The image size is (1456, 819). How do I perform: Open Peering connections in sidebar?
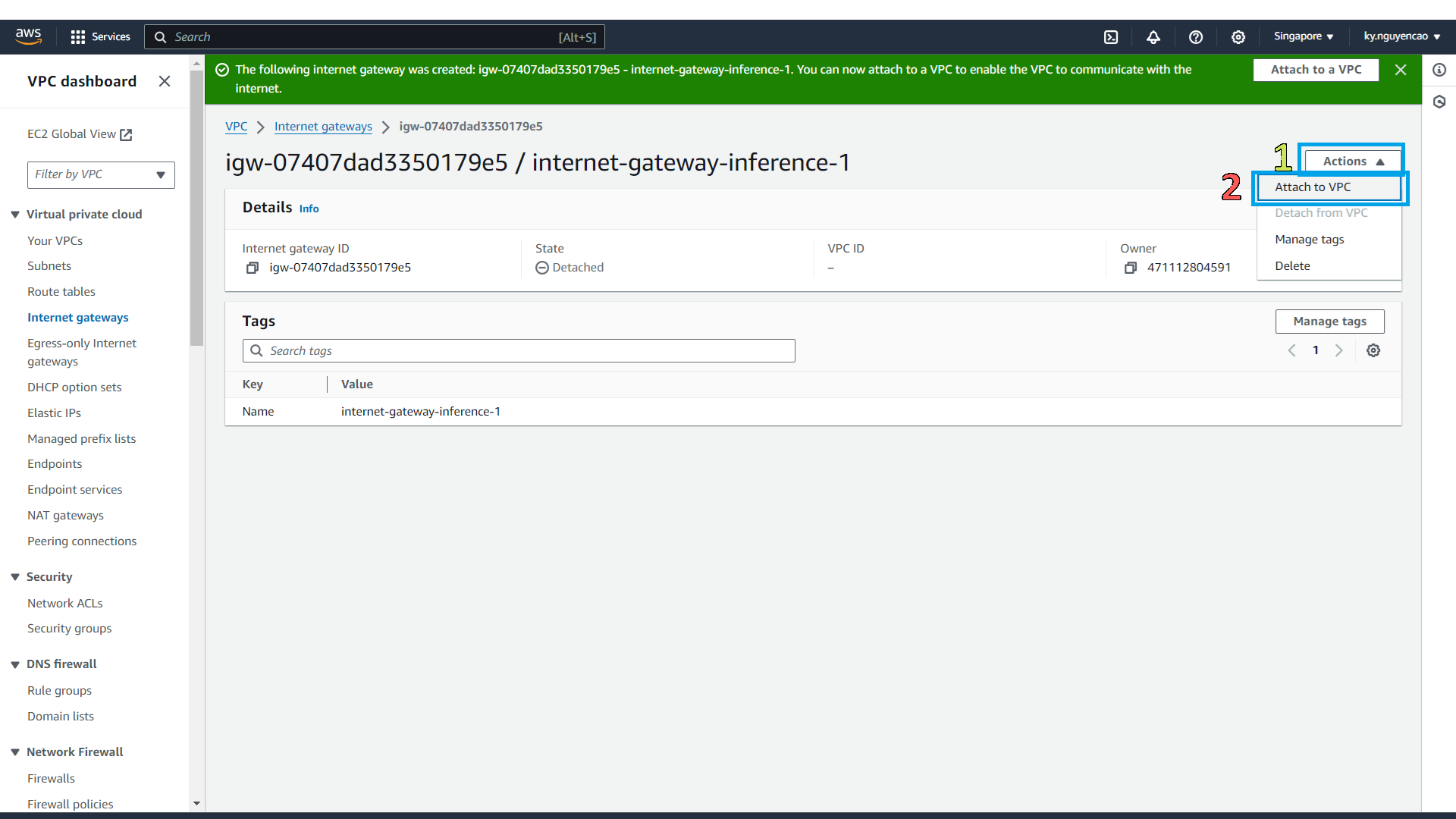tap(82, 541)
